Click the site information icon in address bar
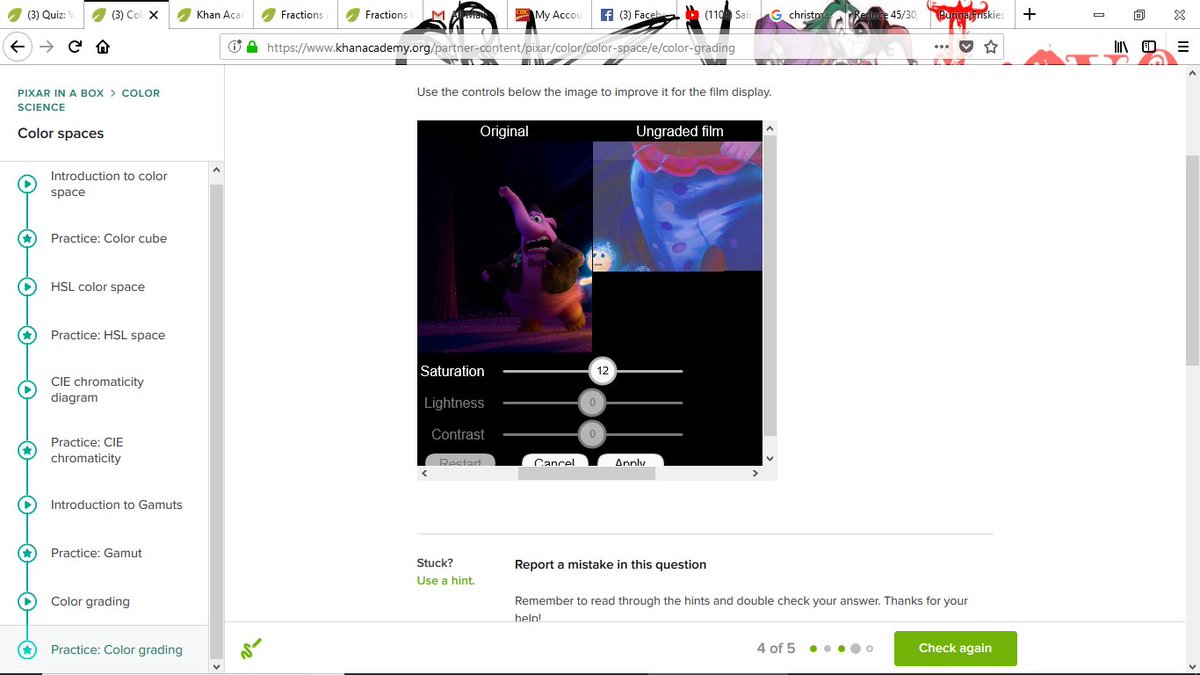 [234, 47]
